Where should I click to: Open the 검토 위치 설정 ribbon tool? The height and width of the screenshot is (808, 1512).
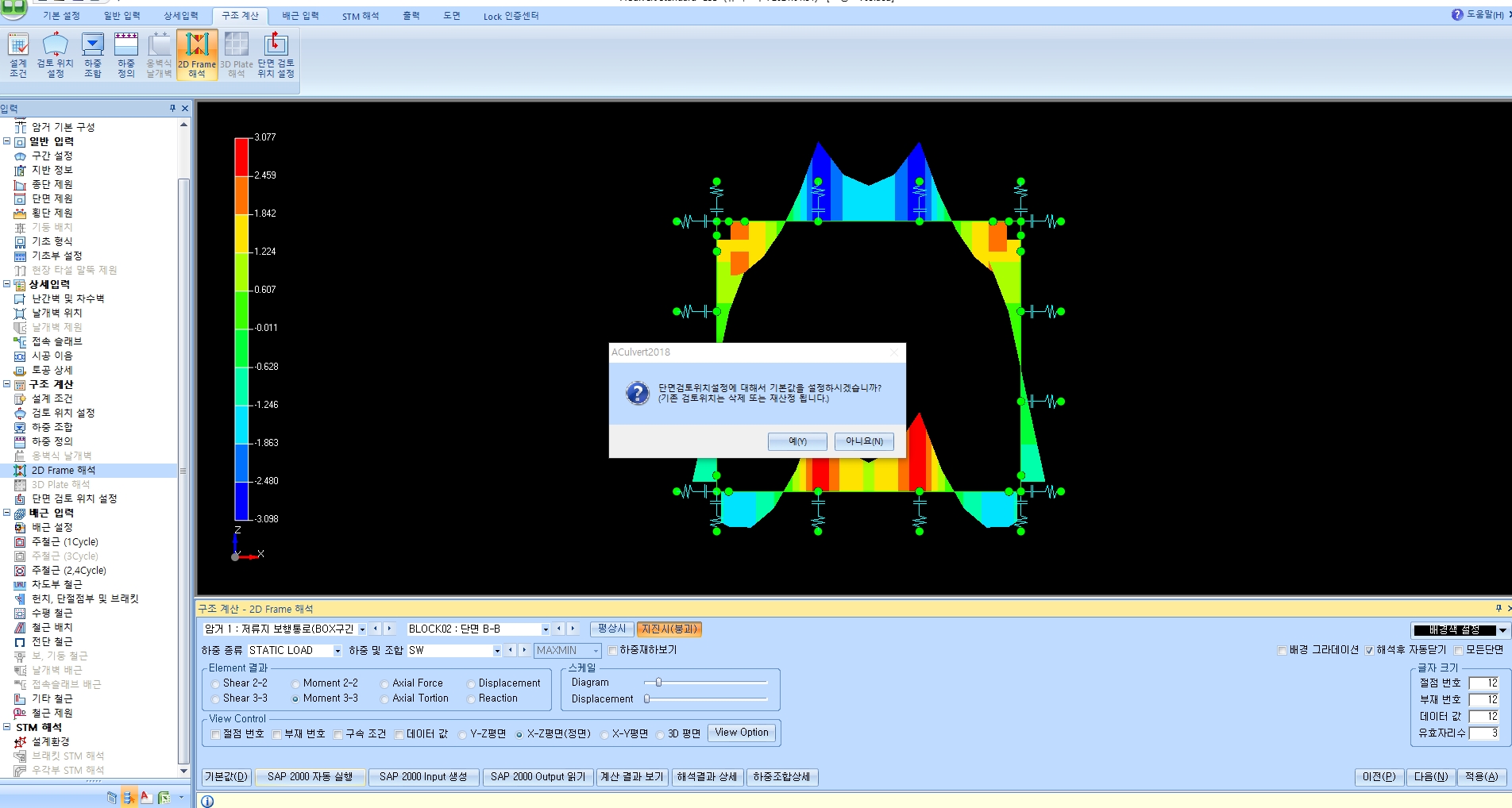coord(55,54)
